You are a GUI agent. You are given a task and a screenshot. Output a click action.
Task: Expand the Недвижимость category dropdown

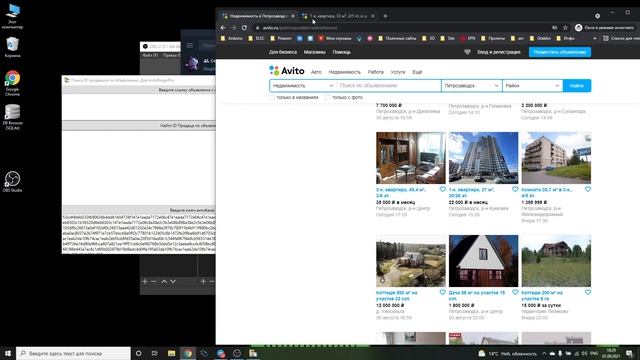click(x=303, y=86)
